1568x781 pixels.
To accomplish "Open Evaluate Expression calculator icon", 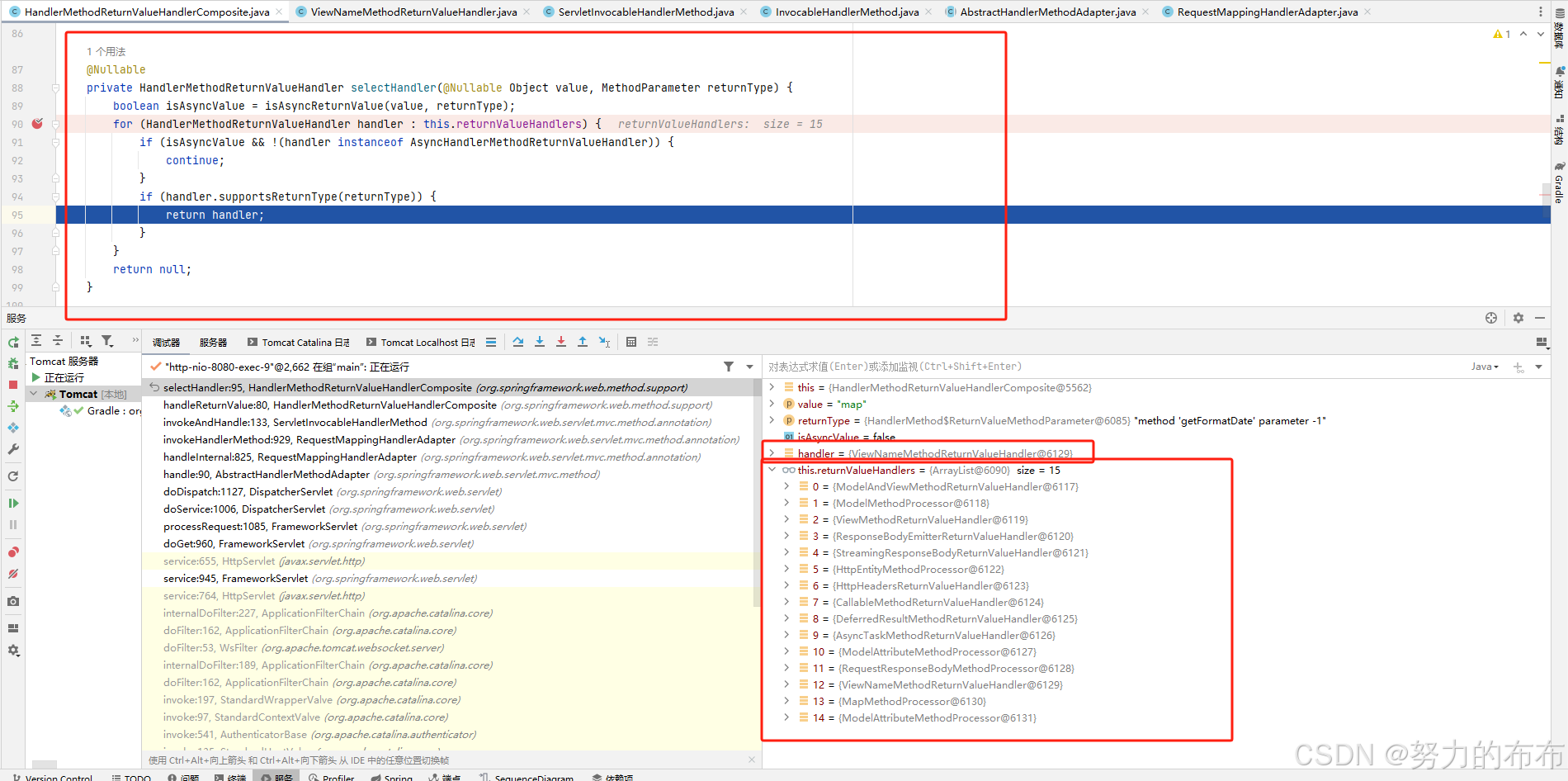I will pyautogui.click(x=631, y=342).
